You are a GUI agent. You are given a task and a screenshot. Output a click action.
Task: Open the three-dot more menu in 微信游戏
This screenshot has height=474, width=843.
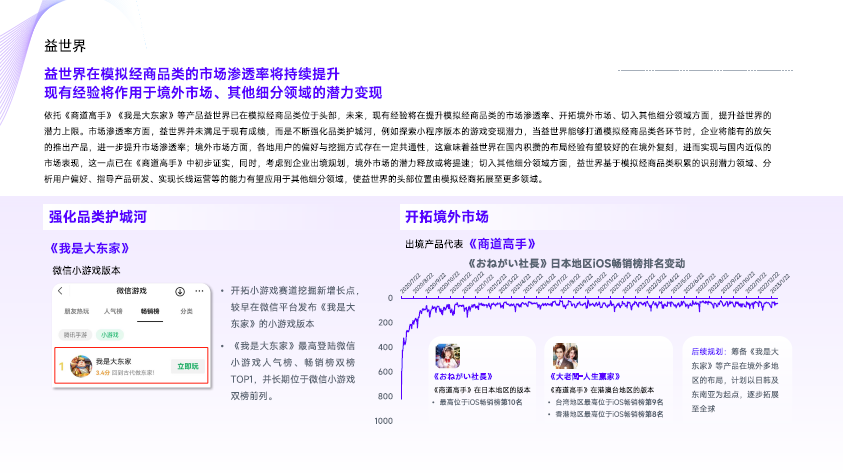[x=199, y=291]
